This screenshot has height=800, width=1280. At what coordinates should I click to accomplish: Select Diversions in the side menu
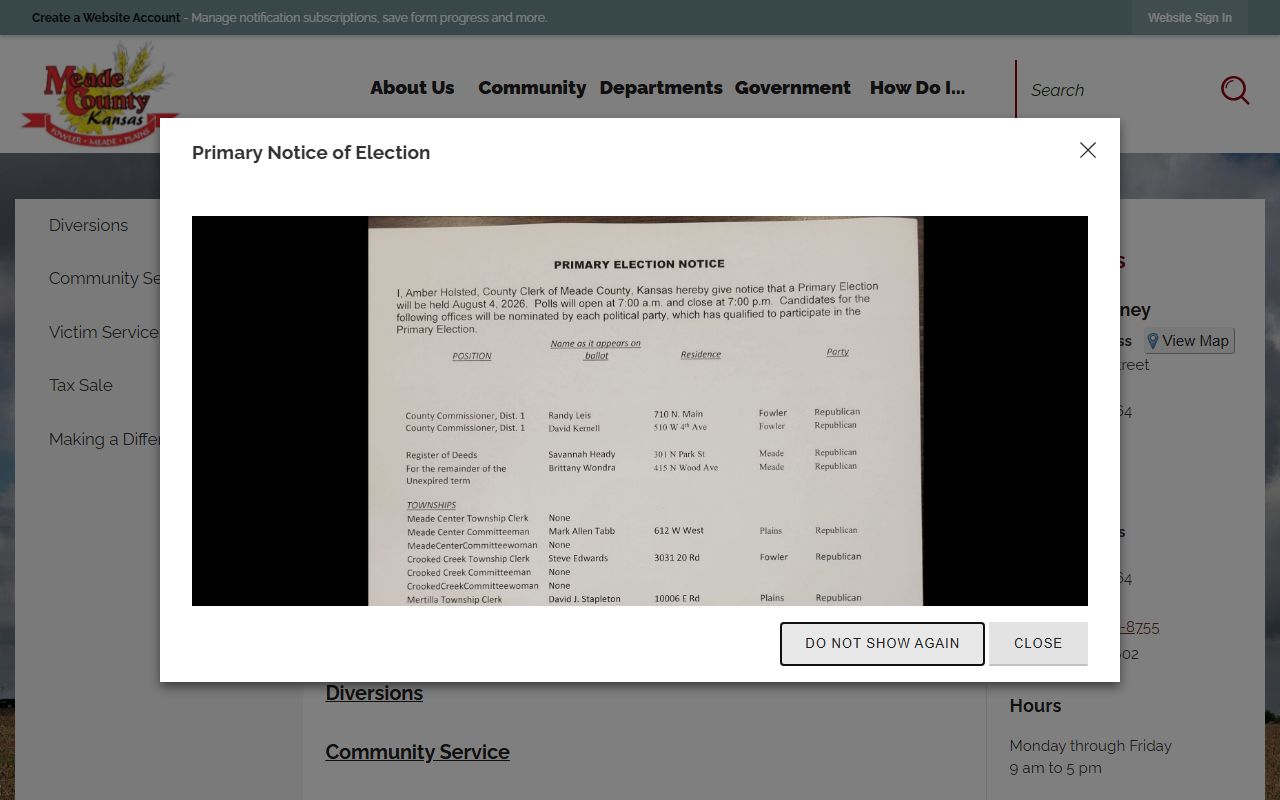tap(89, 225)
